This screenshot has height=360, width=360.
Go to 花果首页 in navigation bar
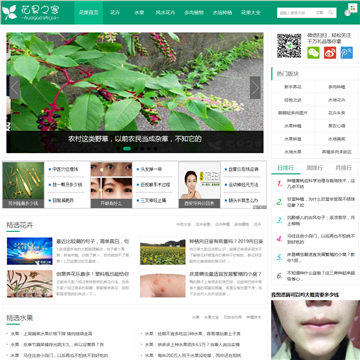88,13
